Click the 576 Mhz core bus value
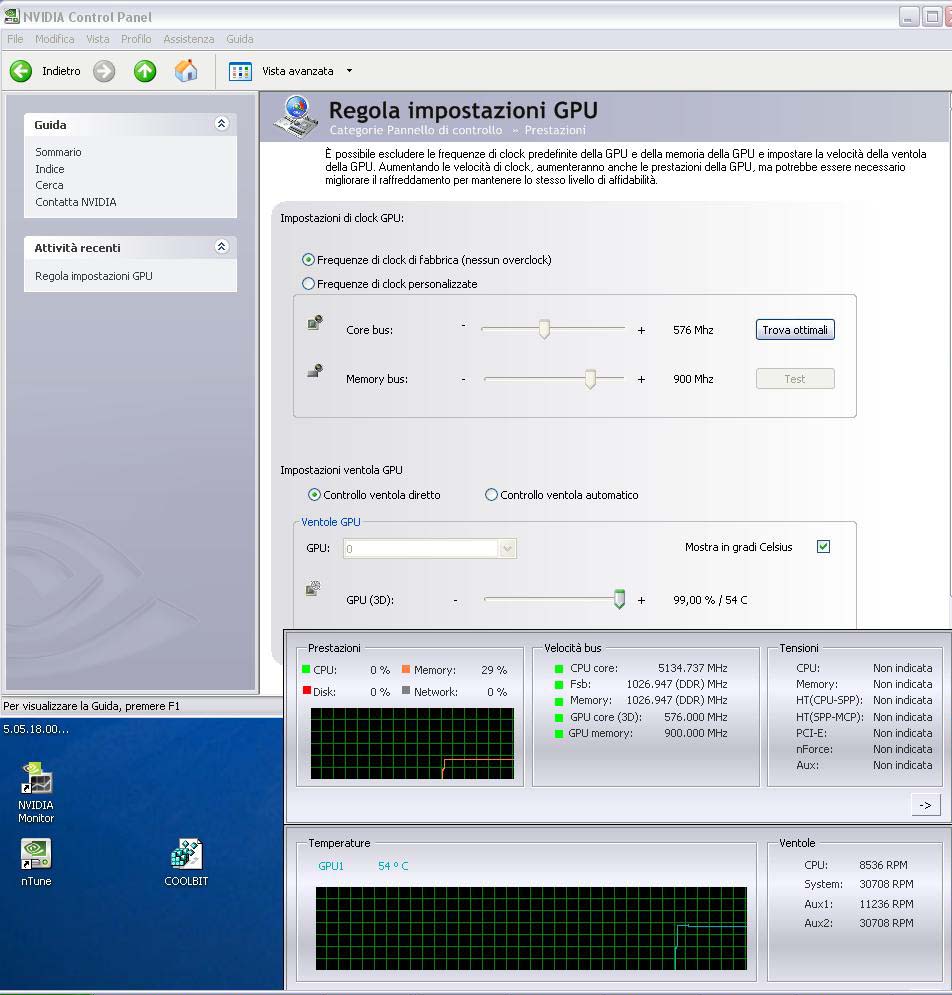 click(x=693, y=330)
